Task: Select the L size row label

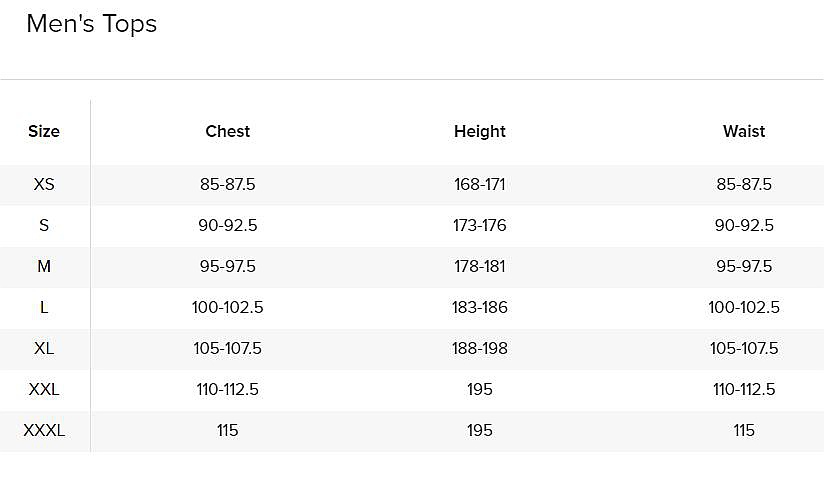Action: (44, 308)
